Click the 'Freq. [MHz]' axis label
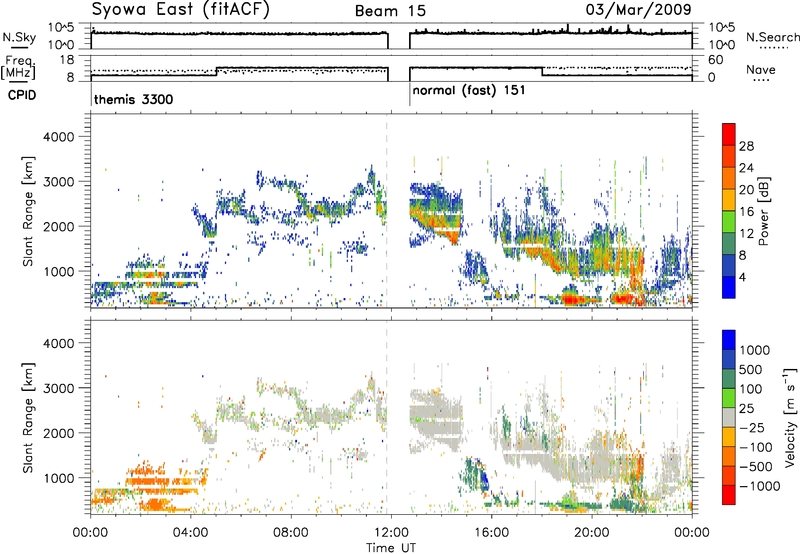The height and width of the screenshot is (554, 800). 19,67
